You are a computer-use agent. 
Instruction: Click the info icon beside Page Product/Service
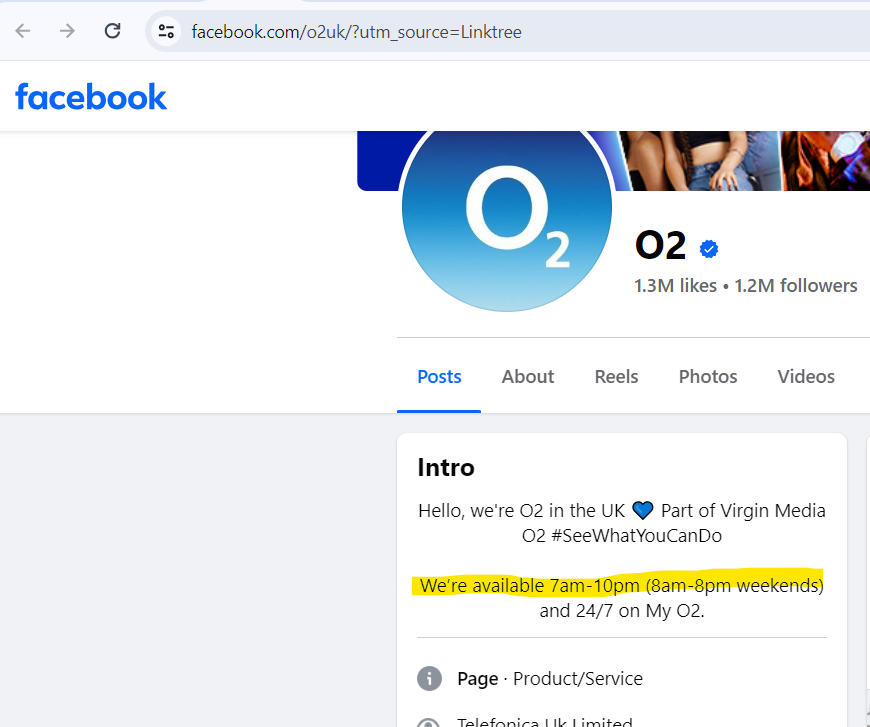(429, 678)
